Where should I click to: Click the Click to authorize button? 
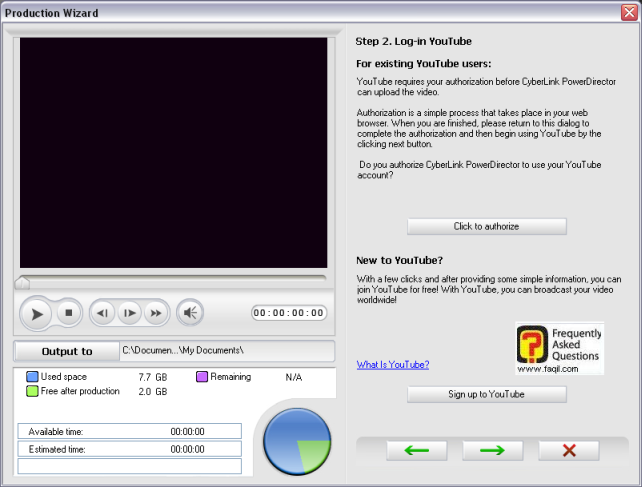tap(486, 227)
